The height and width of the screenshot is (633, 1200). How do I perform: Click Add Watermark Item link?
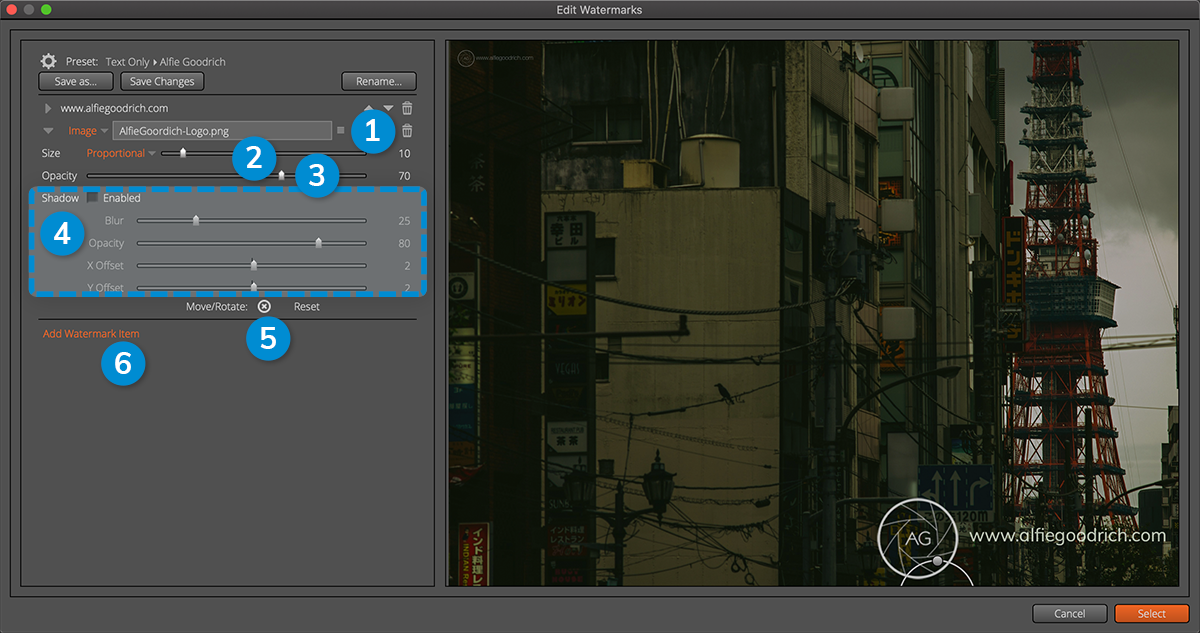point(91,334)
